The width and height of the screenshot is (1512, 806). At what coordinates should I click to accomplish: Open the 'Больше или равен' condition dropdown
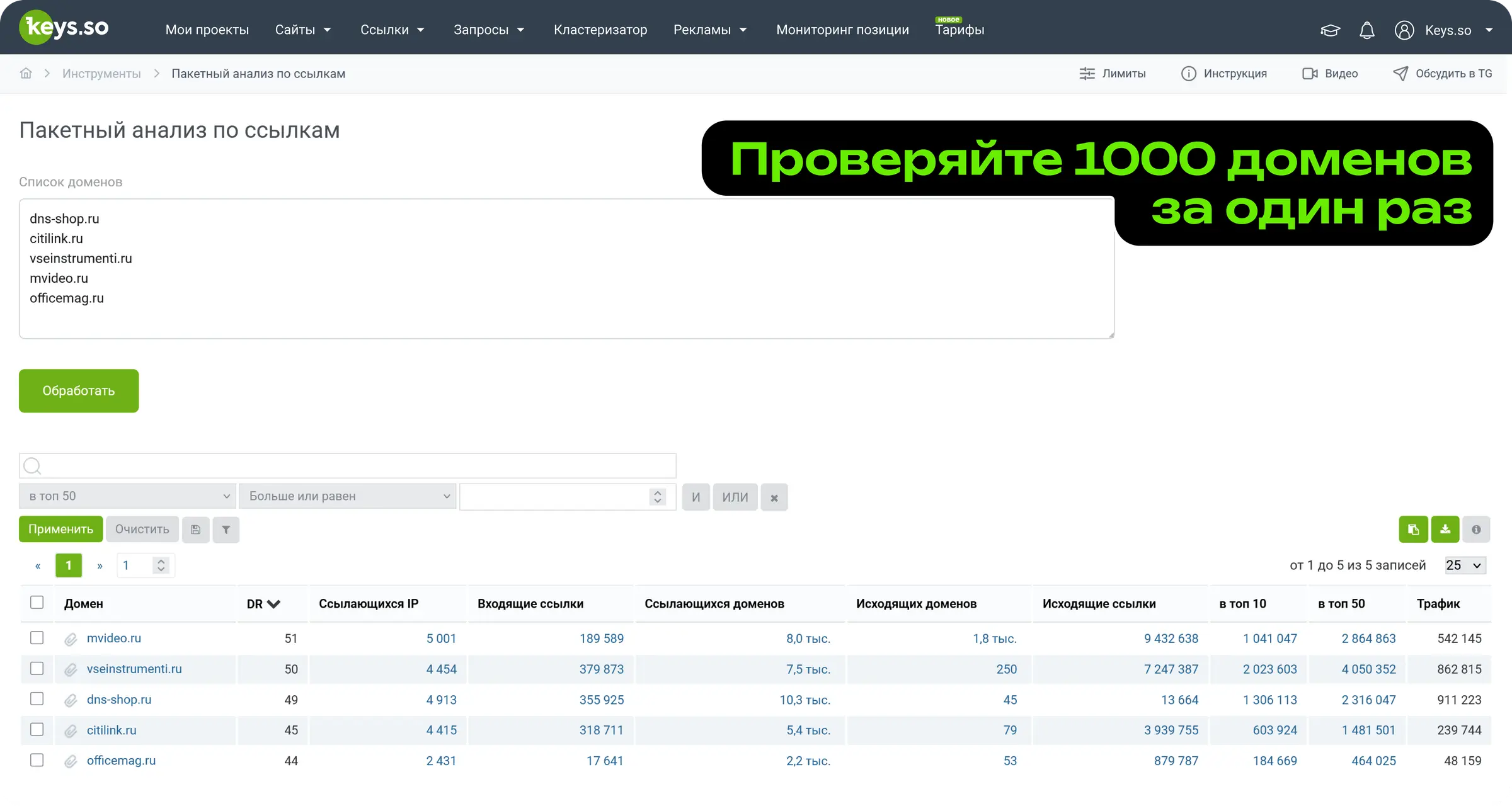coord(348,496)
